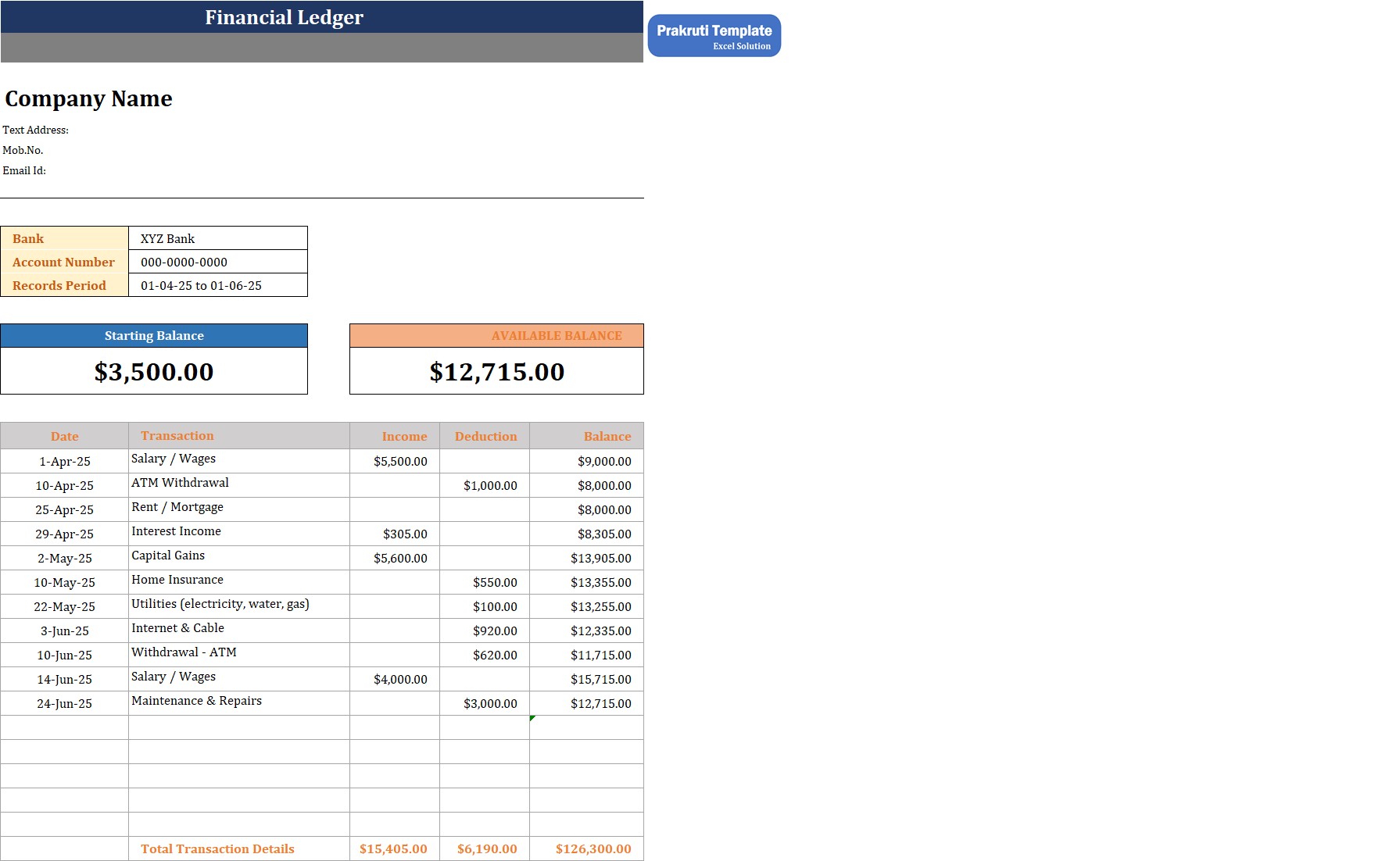Select the 24-Jun-25 date cell

pos(65,703)
